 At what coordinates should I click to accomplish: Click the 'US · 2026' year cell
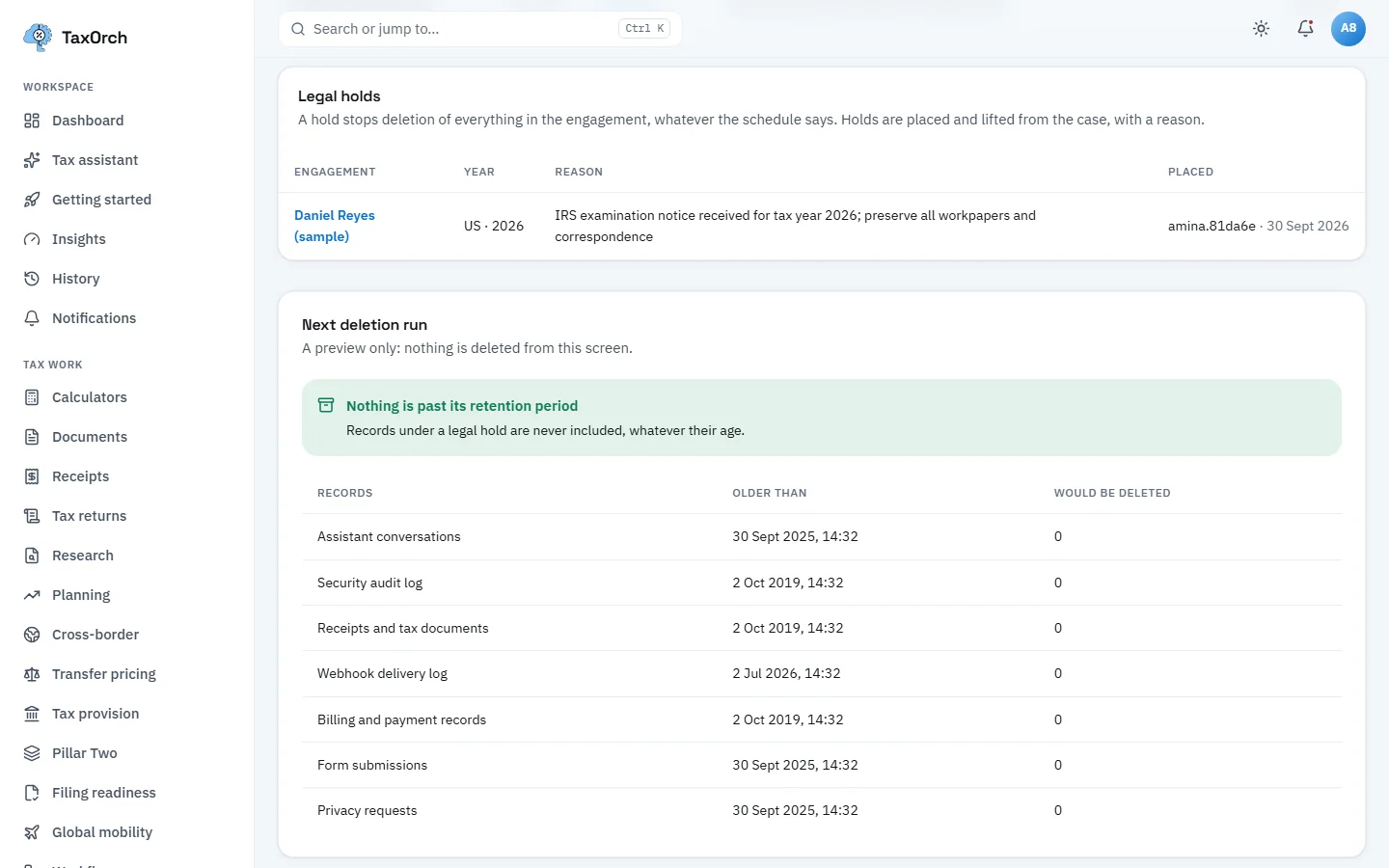click(494, 226)
